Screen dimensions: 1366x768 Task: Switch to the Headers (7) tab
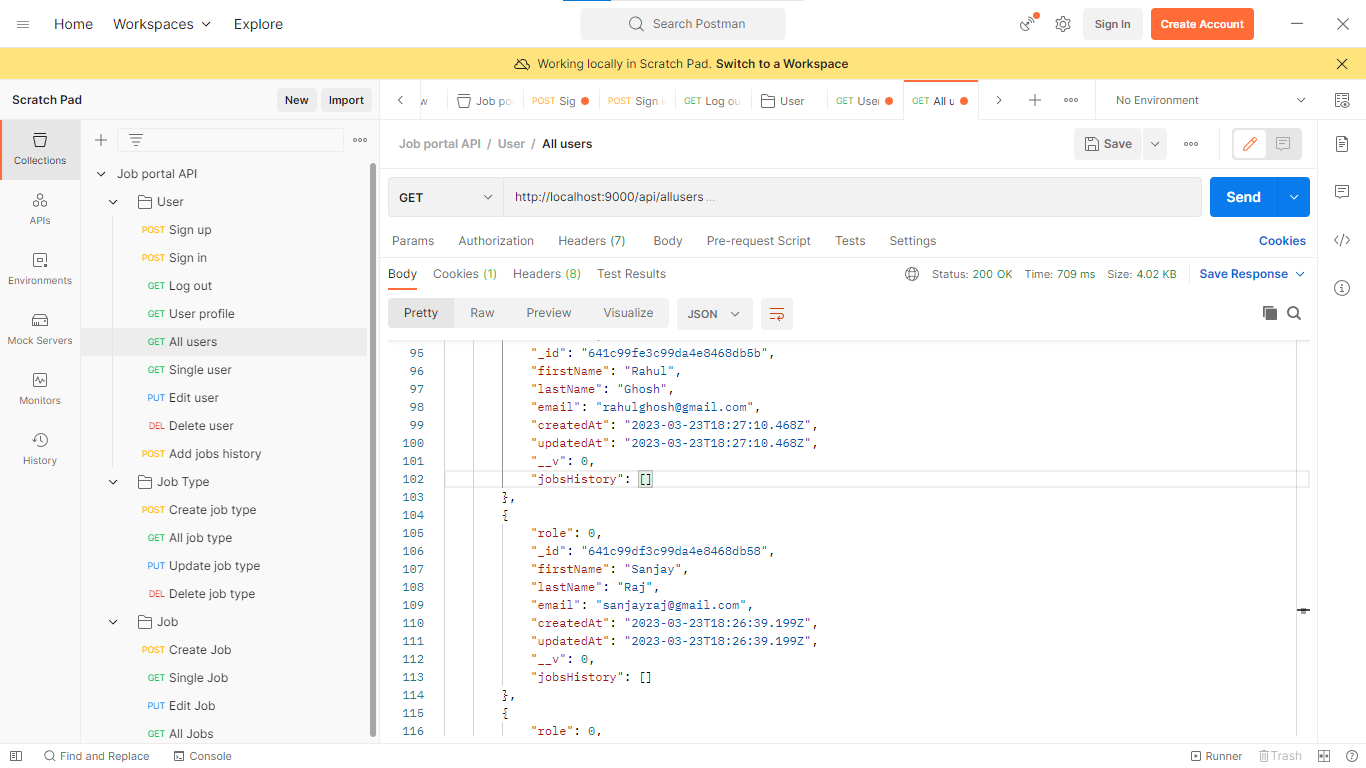(591, 240)
